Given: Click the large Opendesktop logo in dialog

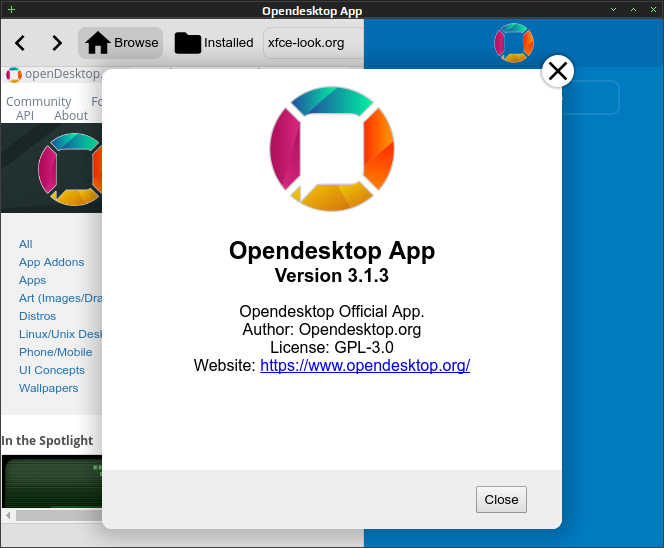Looking at the screenshot, I should coord(332,149).
